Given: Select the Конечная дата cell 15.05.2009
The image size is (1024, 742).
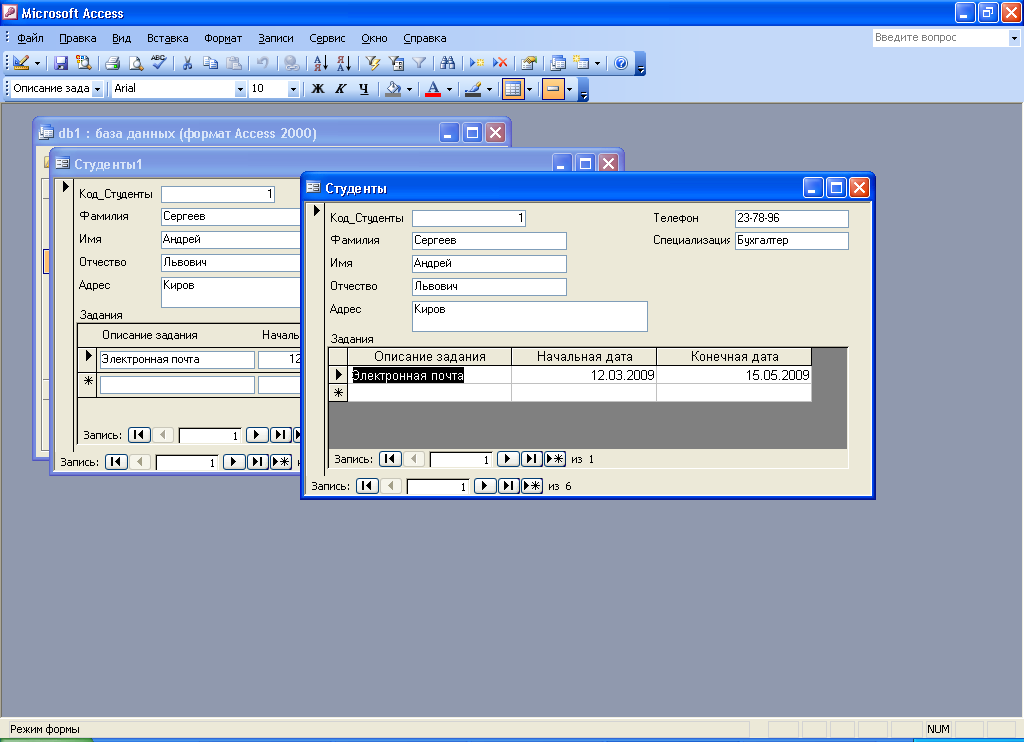Looking at the screenshot, I should pos(734,375).
